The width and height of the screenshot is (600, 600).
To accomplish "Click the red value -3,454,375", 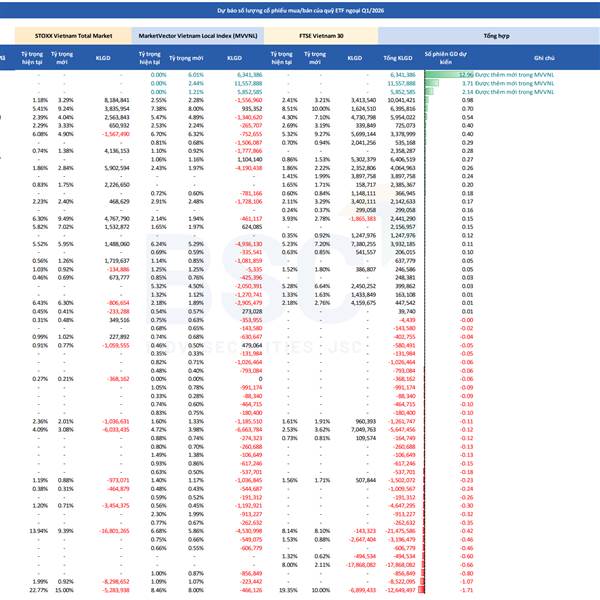I will [116, 505].
